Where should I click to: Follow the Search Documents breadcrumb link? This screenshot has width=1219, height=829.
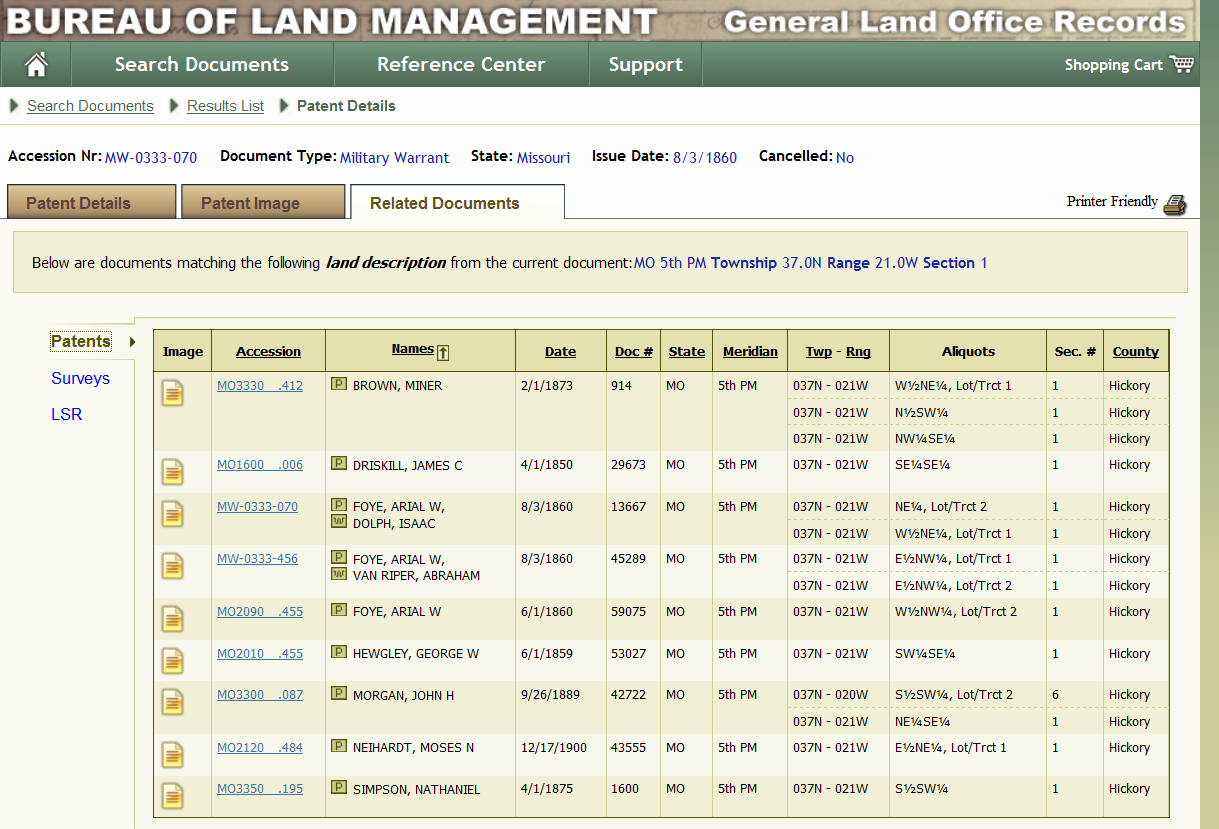click(x=90, y=106)
